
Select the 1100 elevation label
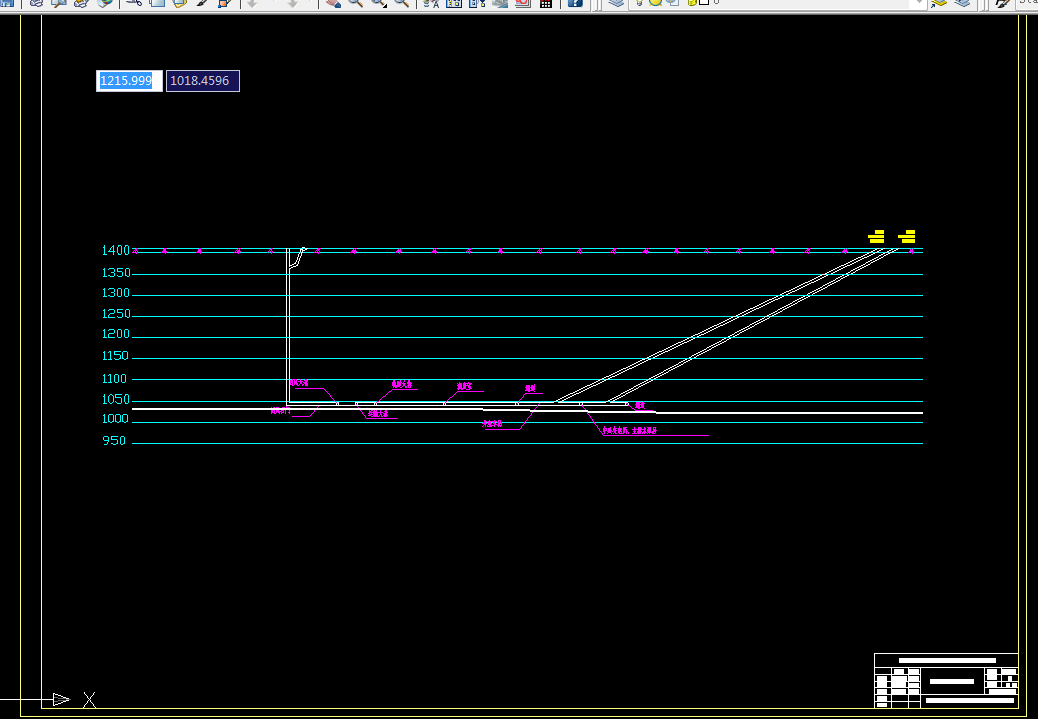pyautogui.click(x=115, y=379)
